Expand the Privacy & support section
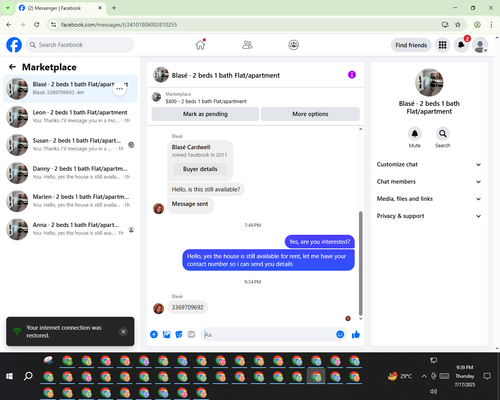Screen dimensions: 500x400 (429, 216)
